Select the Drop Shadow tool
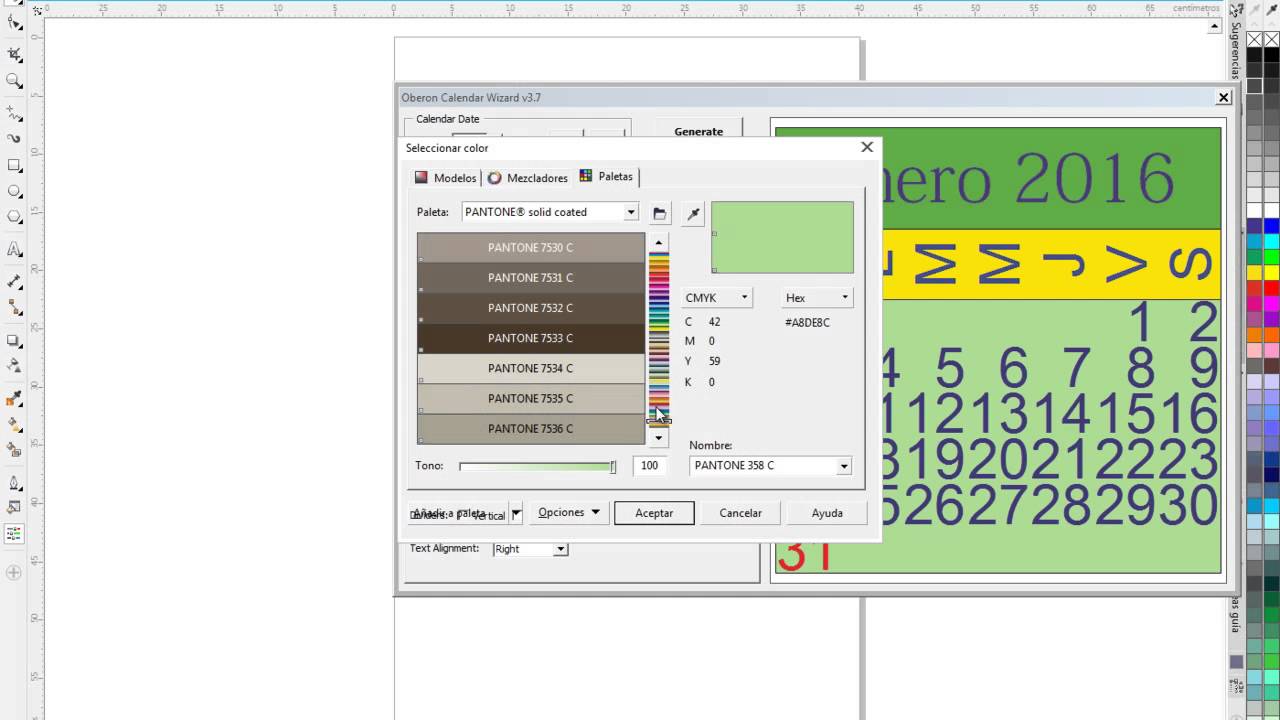The height and width of the screenshot is (720, 1280). point(14,340)
